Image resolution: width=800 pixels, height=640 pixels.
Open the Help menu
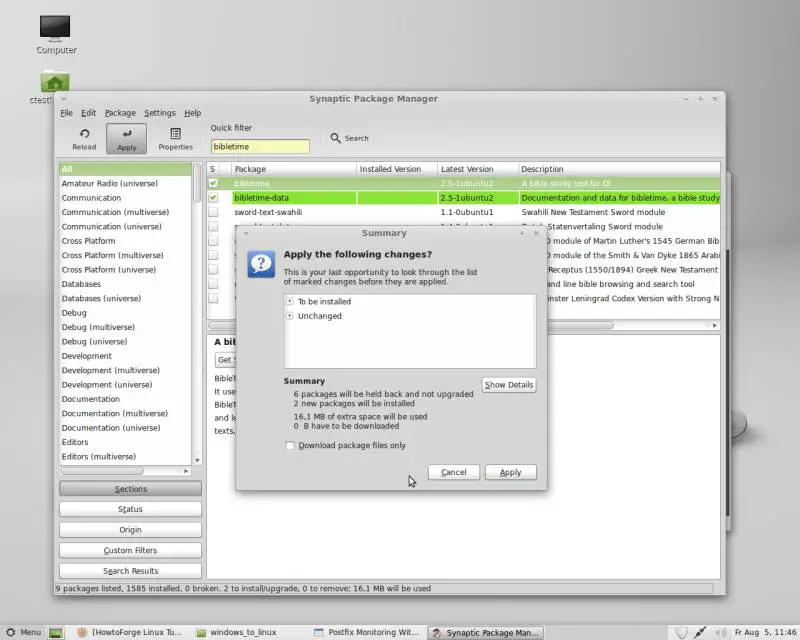(x=192, y=113)
